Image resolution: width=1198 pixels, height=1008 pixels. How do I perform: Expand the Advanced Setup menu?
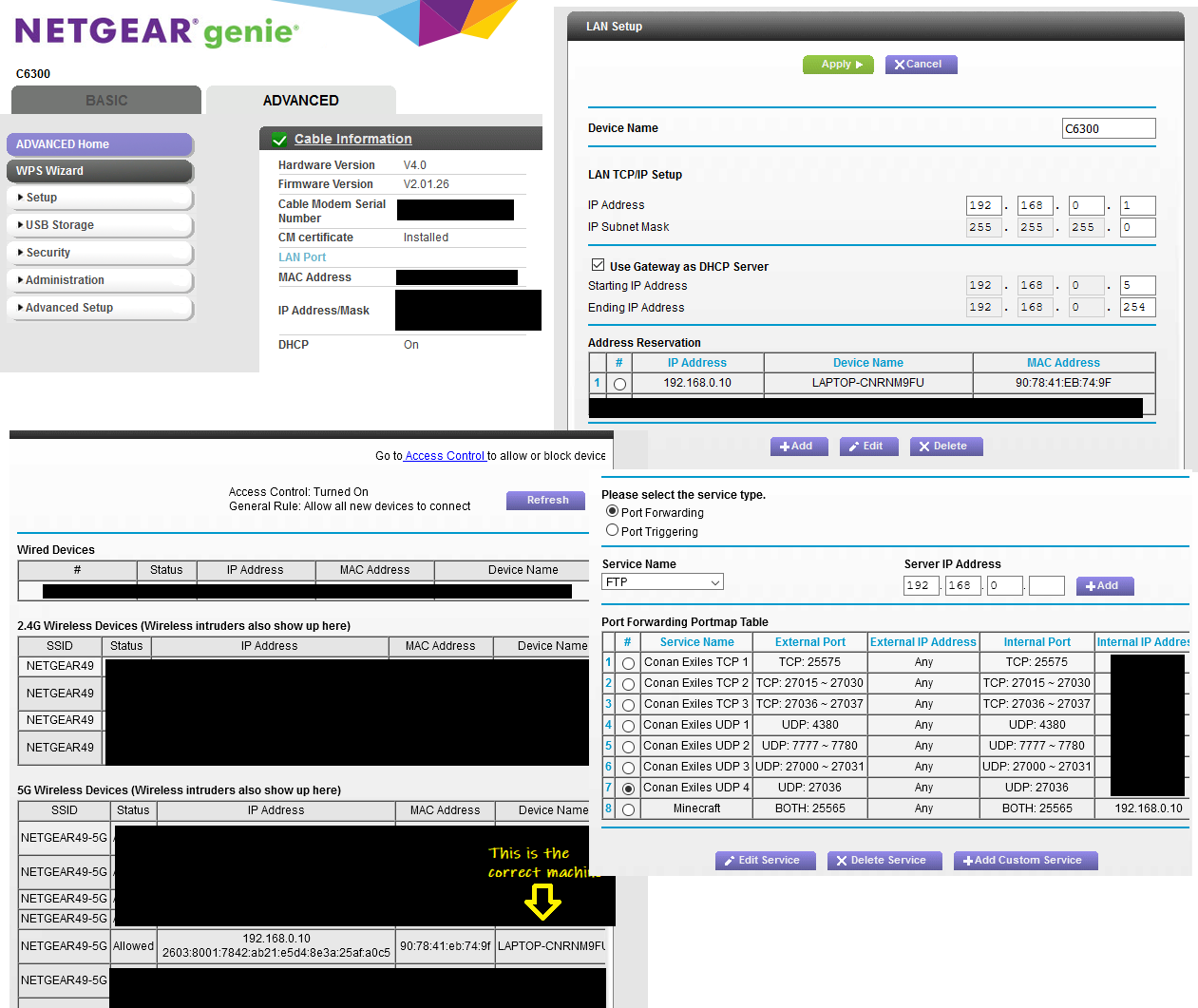click(99, 308)
